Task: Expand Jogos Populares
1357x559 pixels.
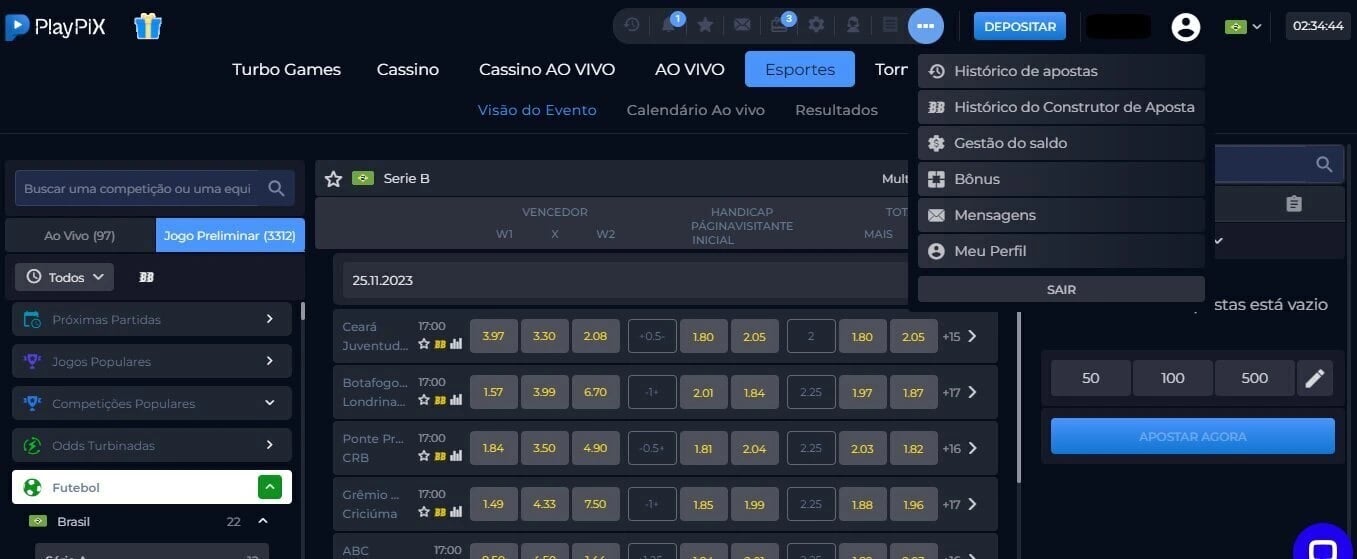Action: tap(152, 361)
